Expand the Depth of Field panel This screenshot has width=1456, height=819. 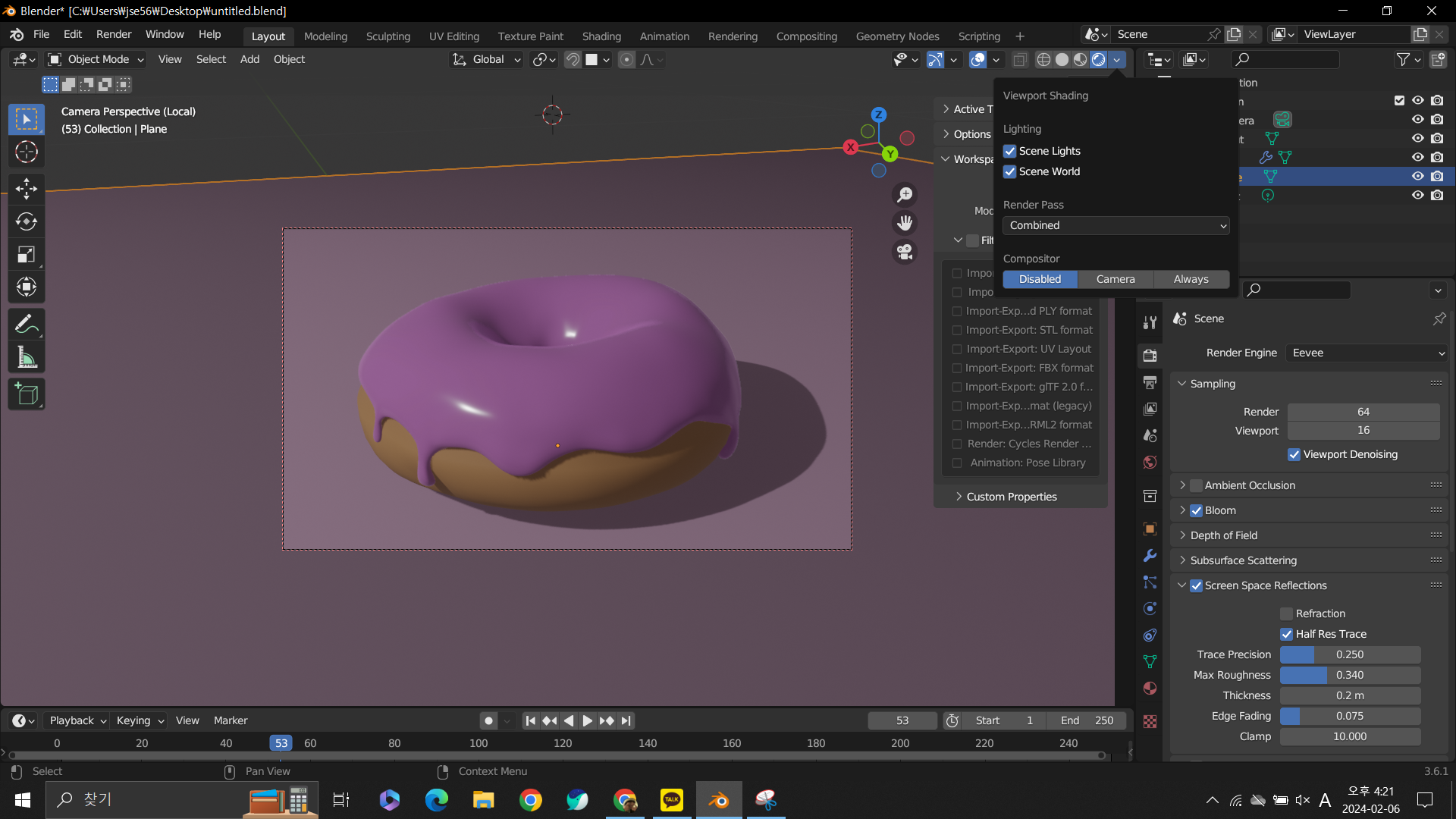point(1223,535)
